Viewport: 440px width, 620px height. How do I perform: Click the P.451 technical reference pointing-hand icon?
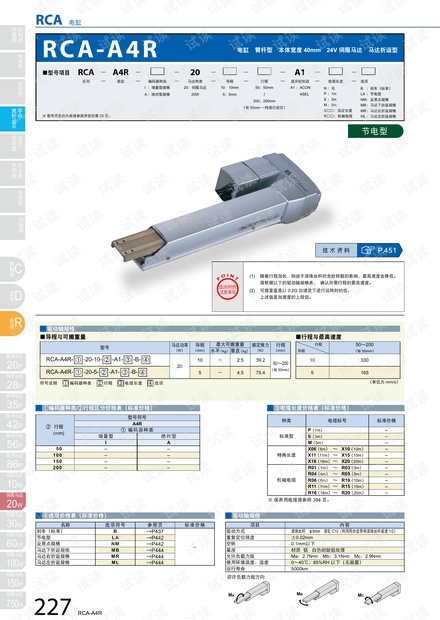pos(368,250)
